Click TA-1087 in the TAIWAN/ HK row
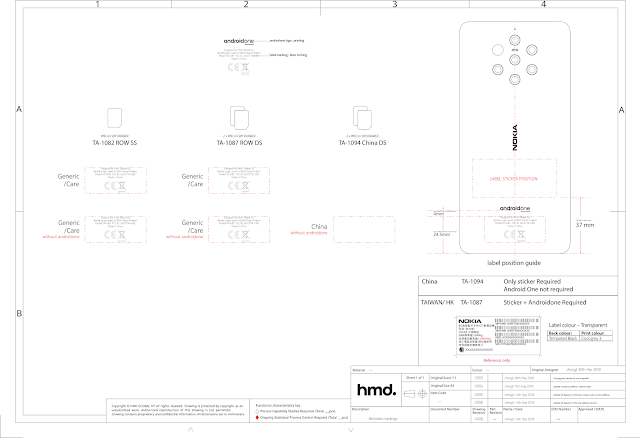This screenshot has height=438, width=640. [471, 302]
